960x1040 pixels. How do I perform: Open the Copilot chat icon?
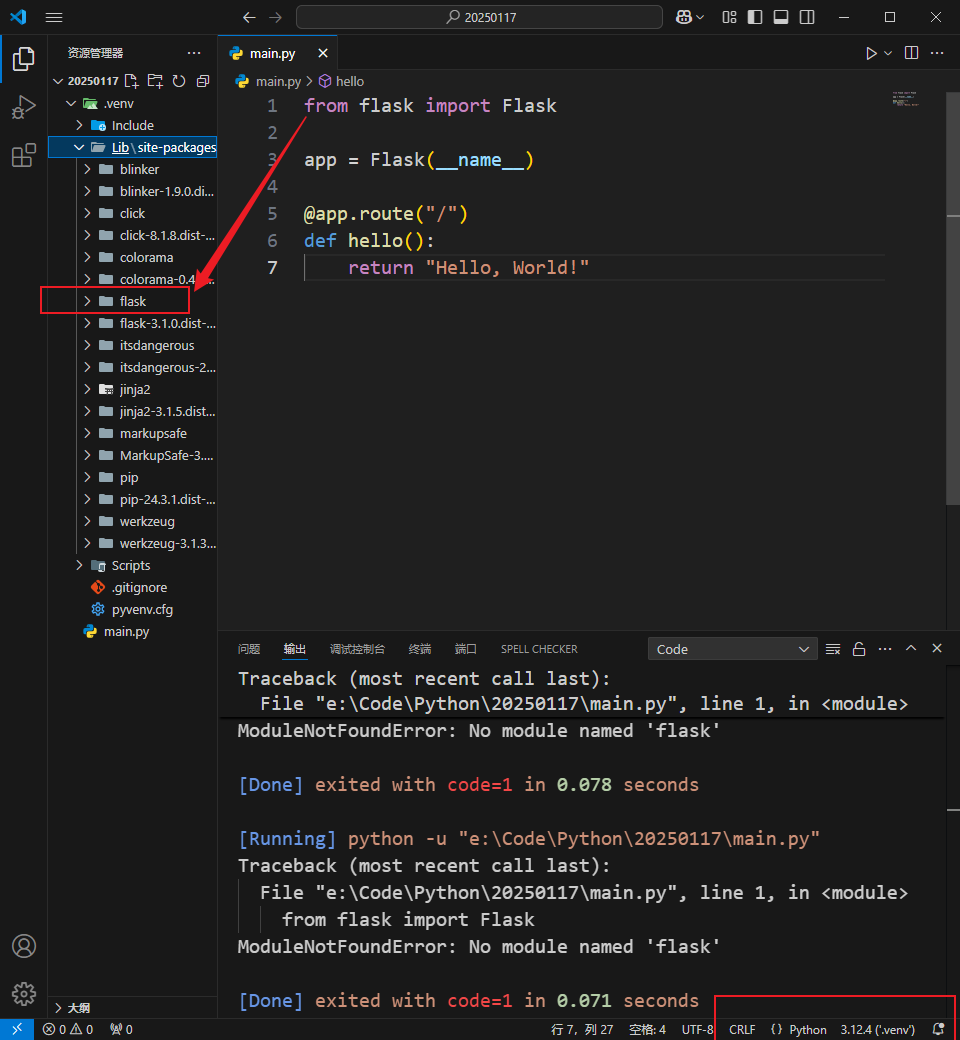[683, 17]
